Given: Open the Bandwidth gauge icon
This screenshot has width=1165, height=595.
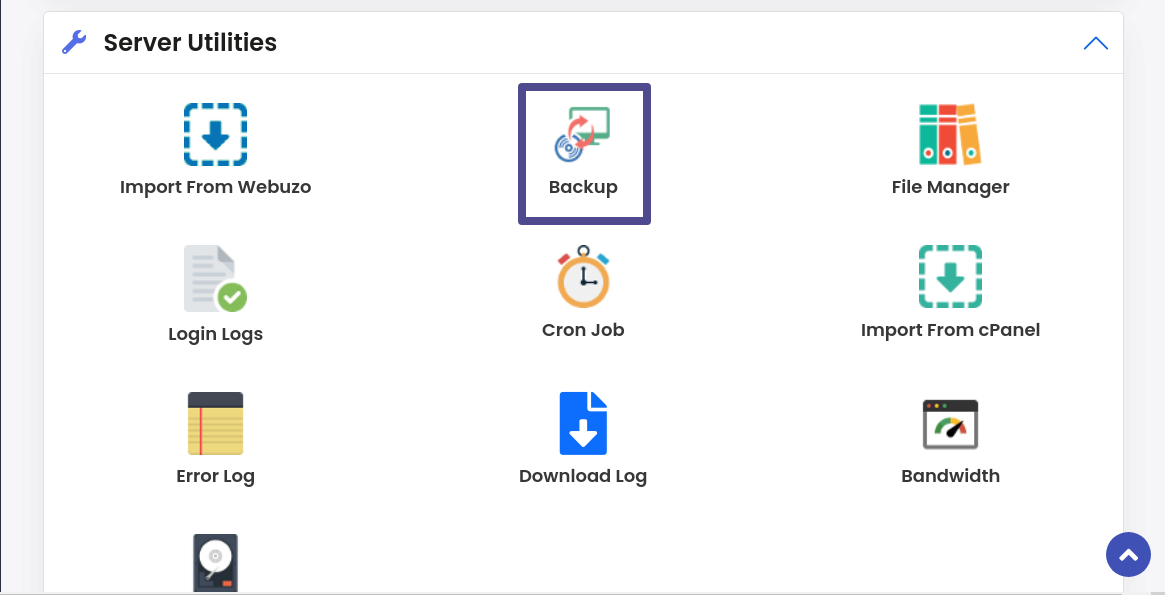Looking at the screenshot, I should [x=950, y=424].
